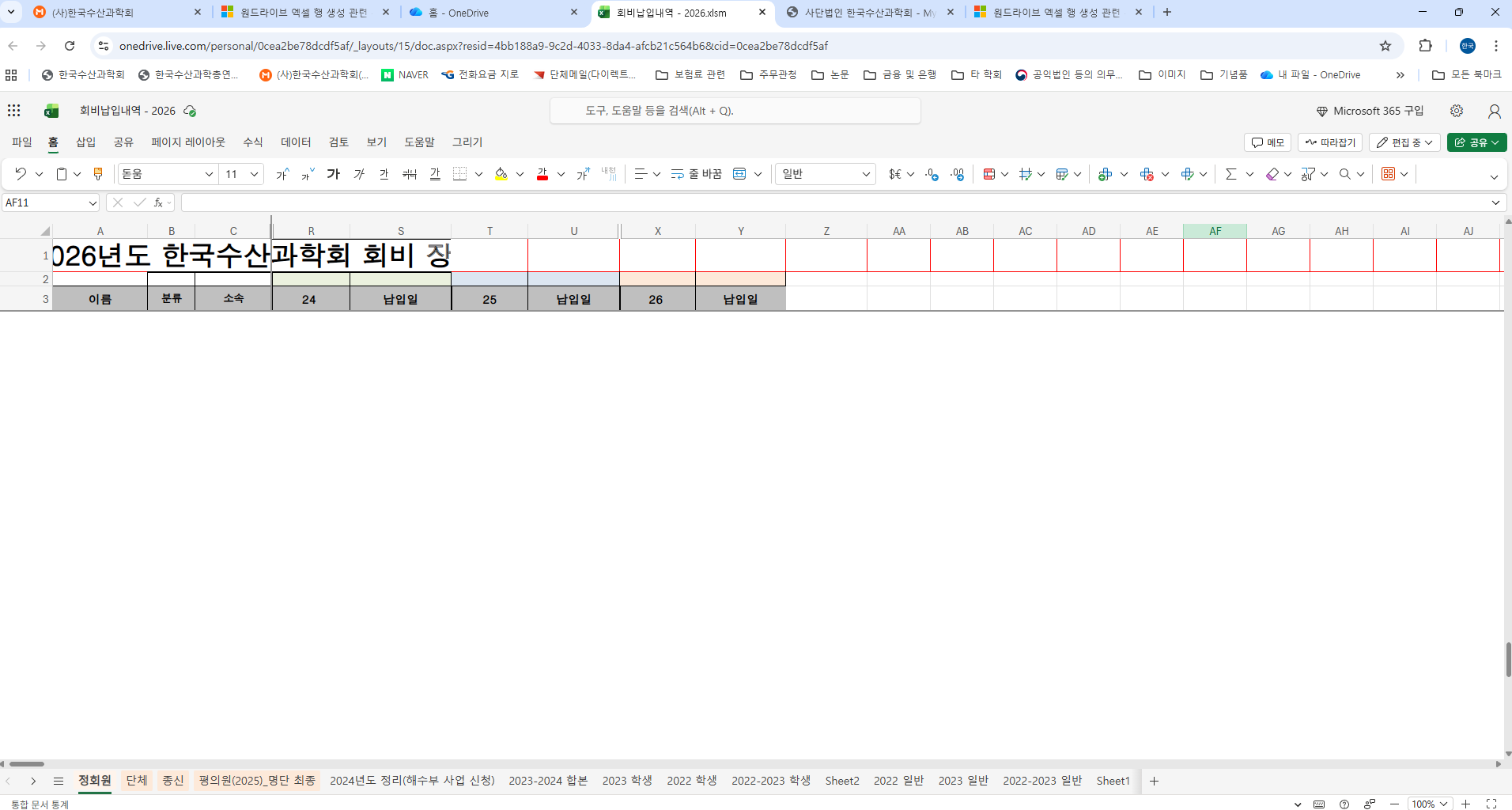Image resolution: width=1512 pixels, height=810 pixels.
Task: Open fill color dropdown arrow
Action: pyautogui.click(x=520, y=174)
